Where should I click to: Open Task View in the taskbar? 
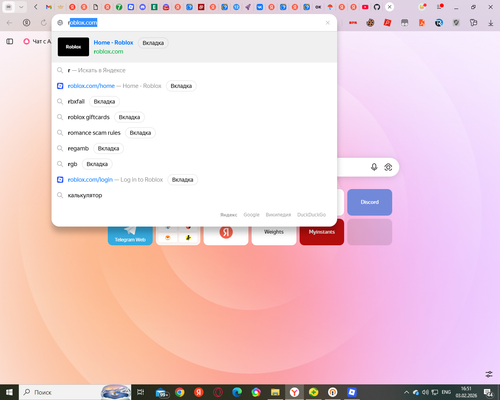(x=141, y=392)
